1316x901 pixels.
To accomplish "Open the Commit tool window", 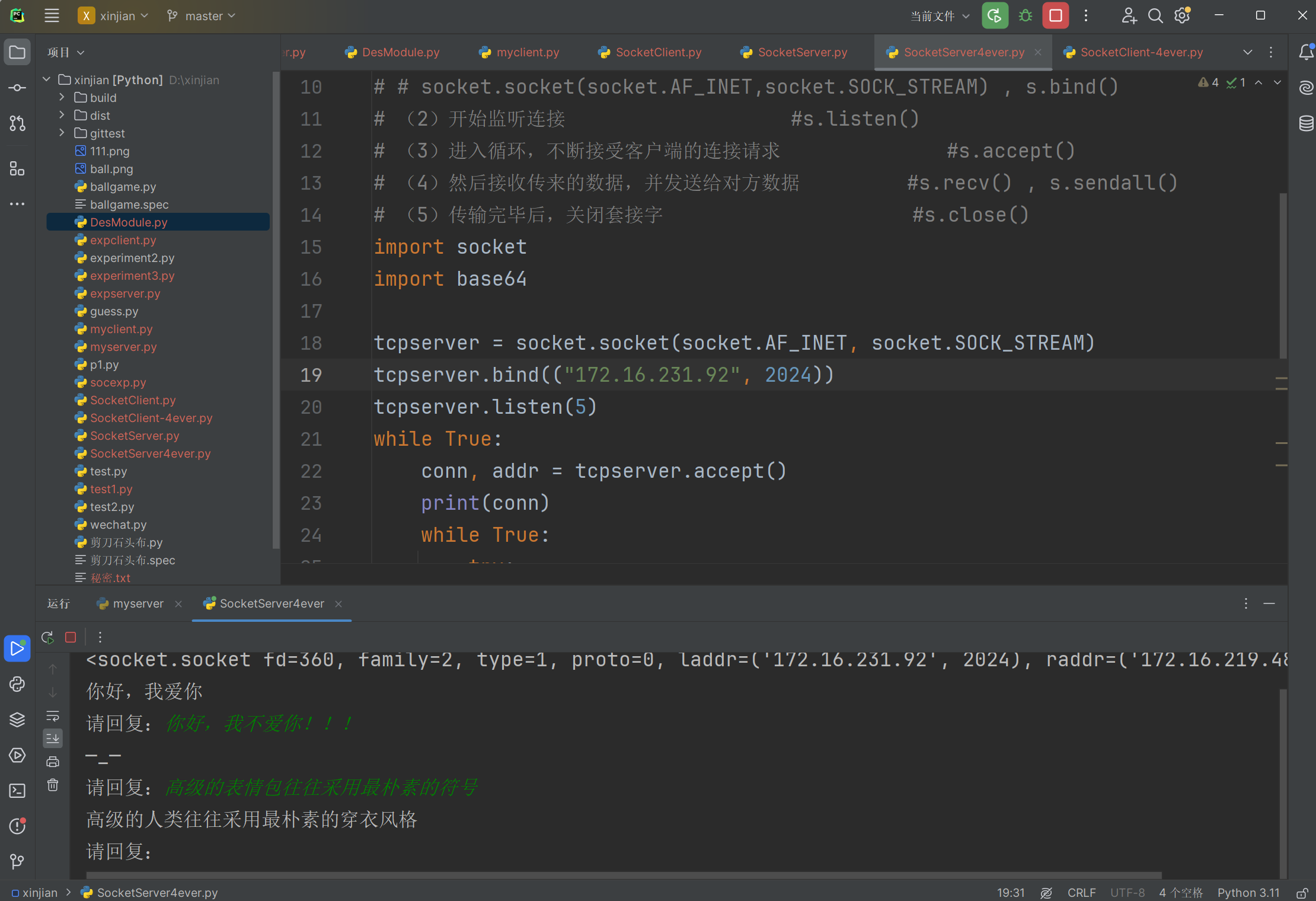I will (x=17, y=88).
